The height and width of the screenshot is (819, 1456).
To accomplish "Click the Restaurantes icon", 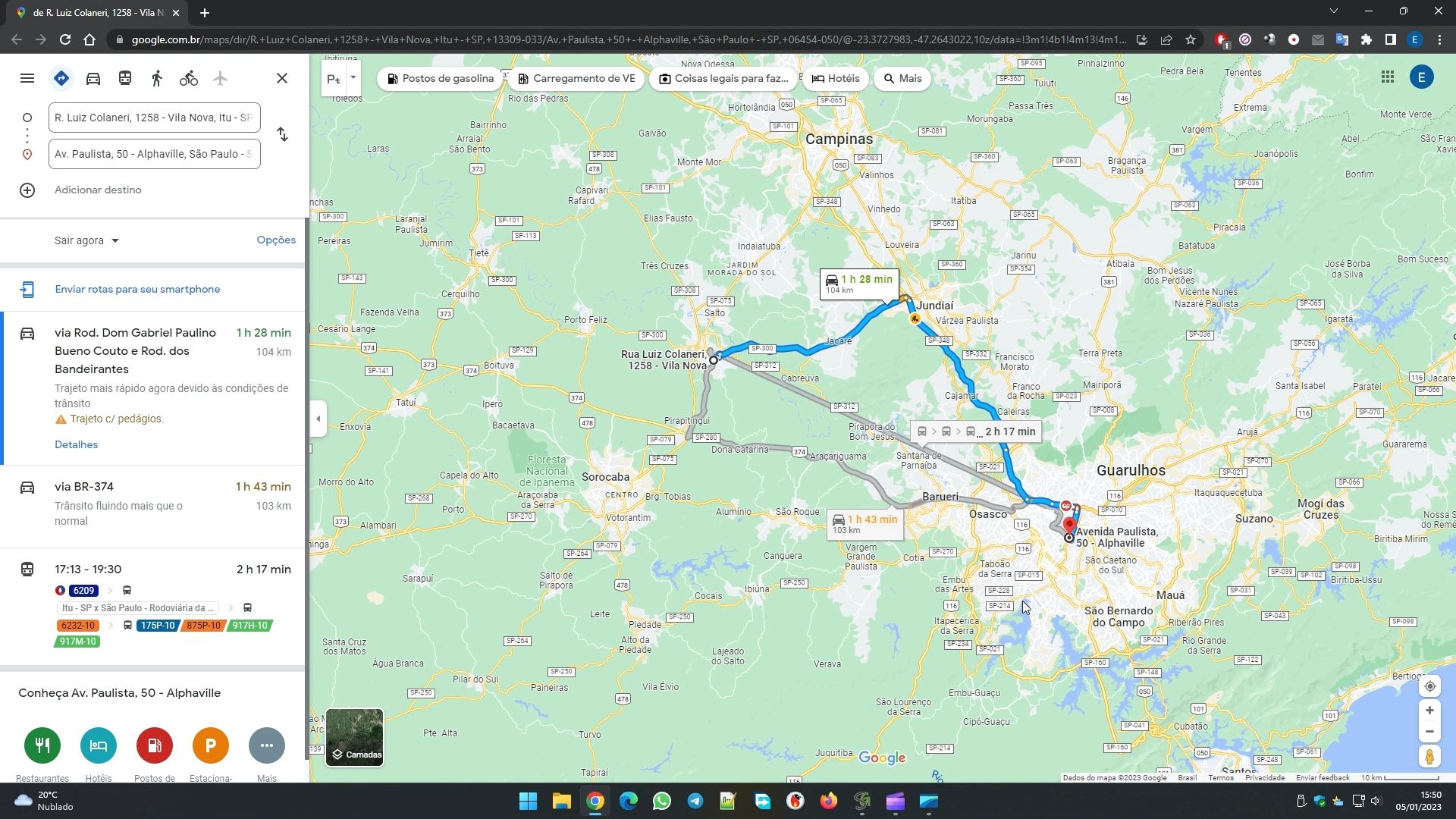I will point(42,745).
